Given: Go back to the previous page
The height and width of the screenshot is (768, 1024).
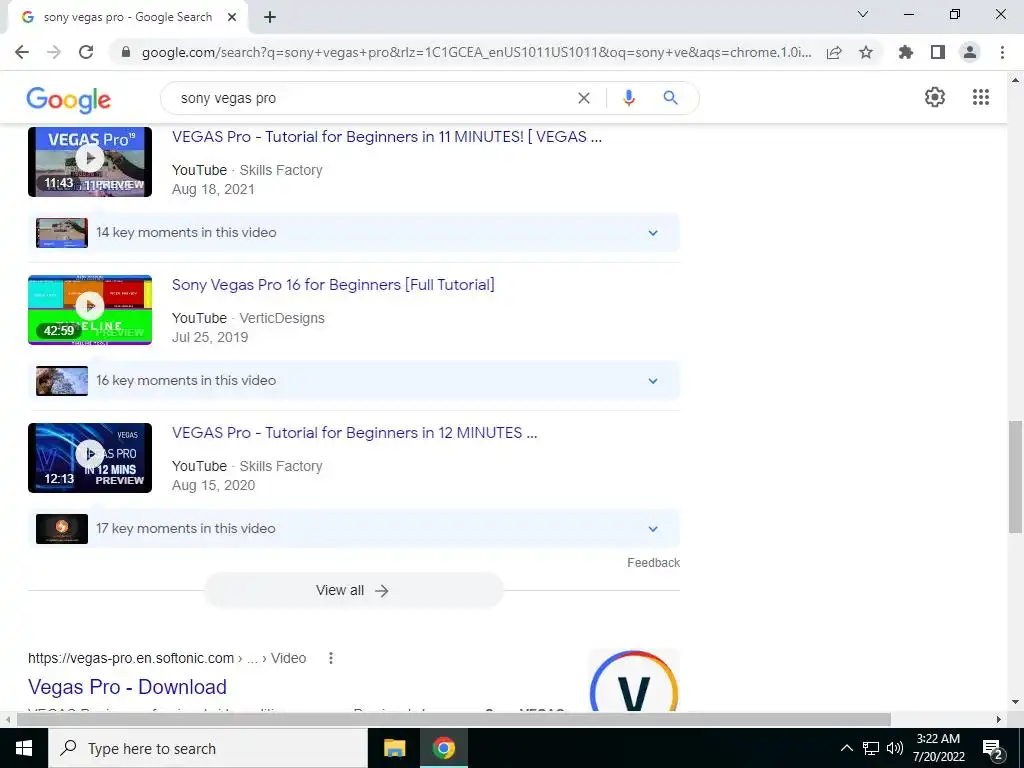Looking at the screenshot, I should coord(22,52).
